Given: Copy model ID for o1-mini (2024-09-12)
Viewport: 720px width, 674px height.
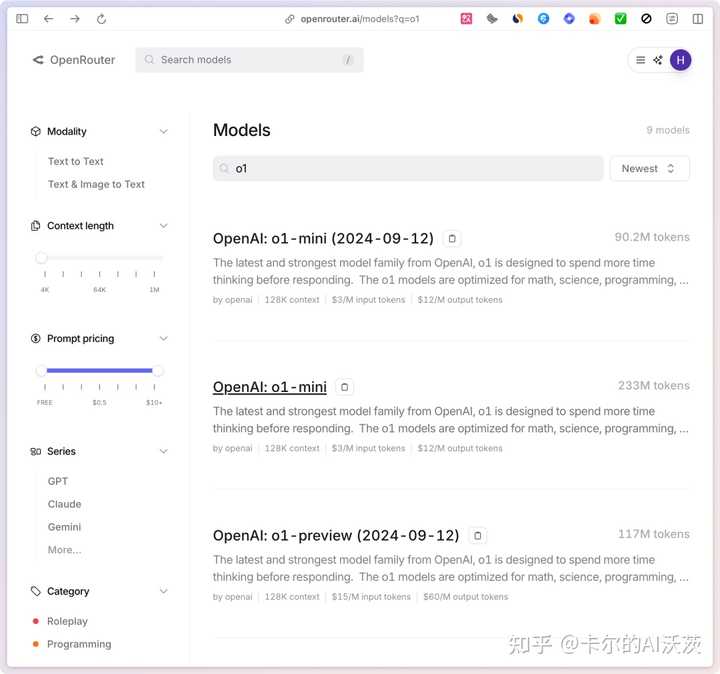Looking at the screenshot, I should (452, 239).
